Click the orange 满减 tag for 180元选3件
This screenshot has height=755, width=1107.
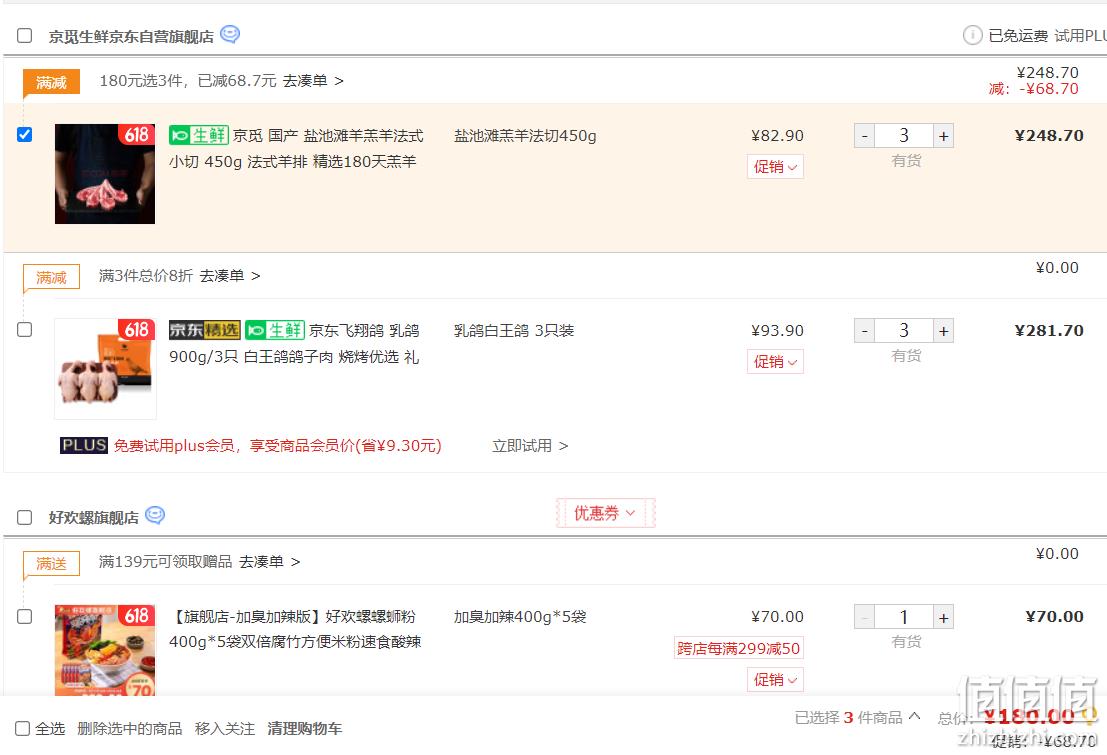pyautogui.click(x=52, y=82)
